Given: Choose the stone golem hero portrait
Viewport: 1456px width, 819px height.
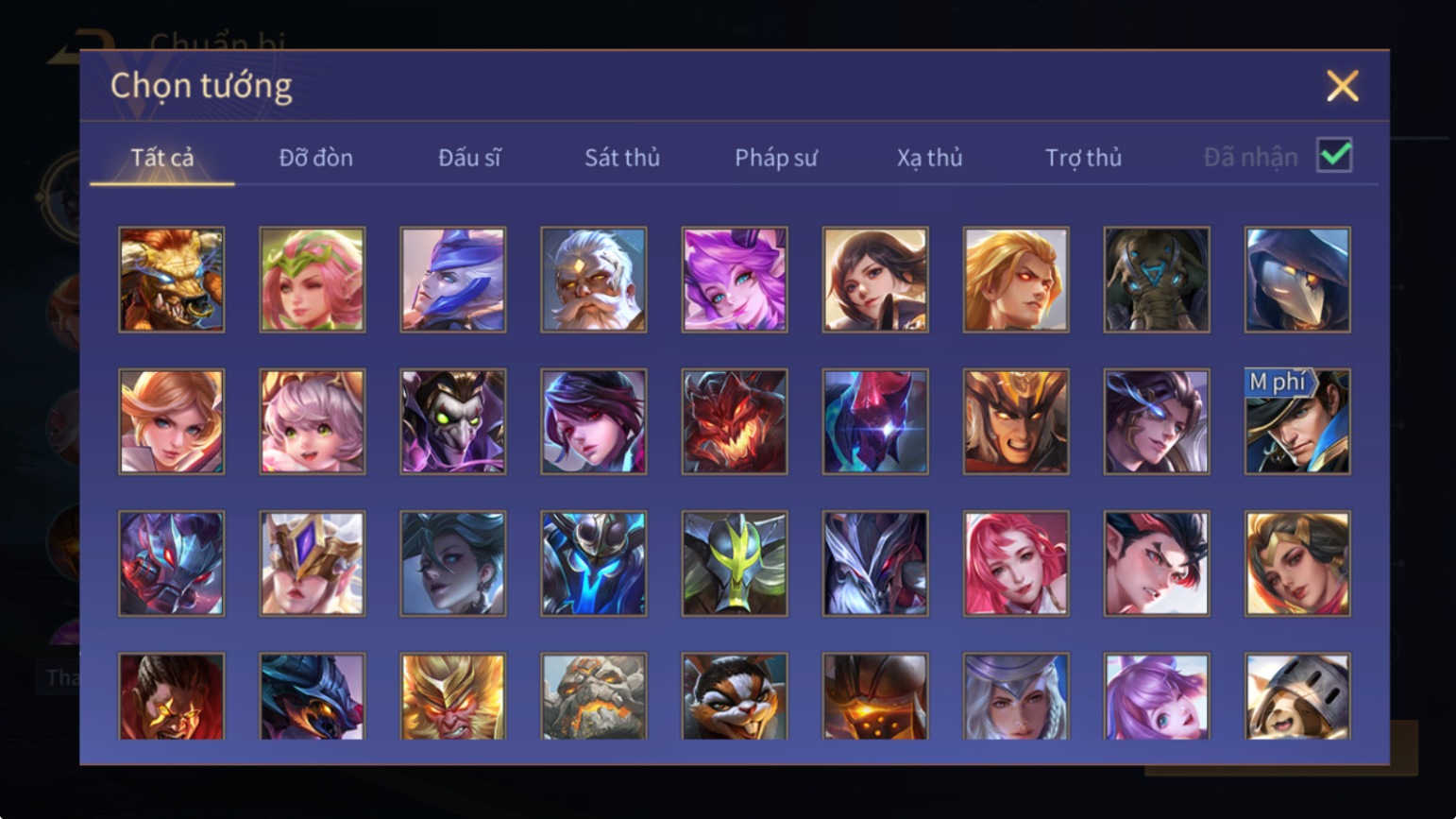Looking at the screenshot, I should pos(594,696).
